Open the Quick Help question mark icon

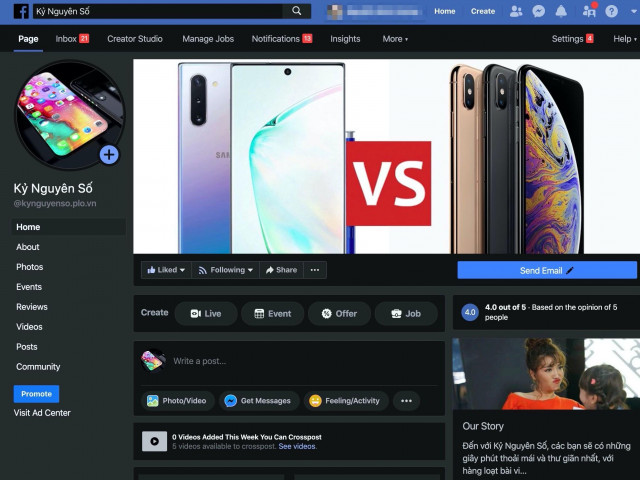coord(611,11)
